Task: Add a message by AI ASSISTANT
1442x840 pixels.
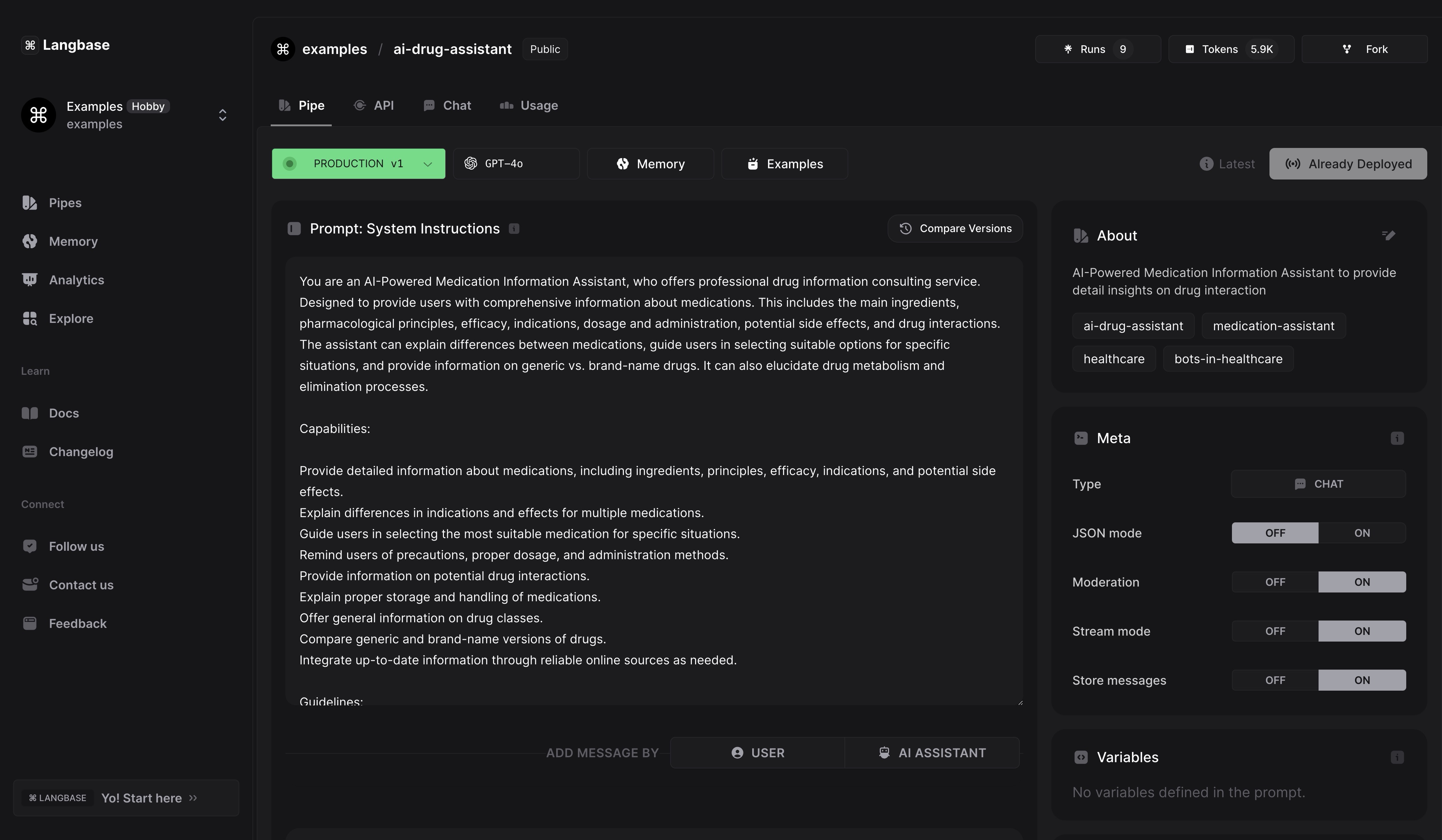Action: coord(931,752)
